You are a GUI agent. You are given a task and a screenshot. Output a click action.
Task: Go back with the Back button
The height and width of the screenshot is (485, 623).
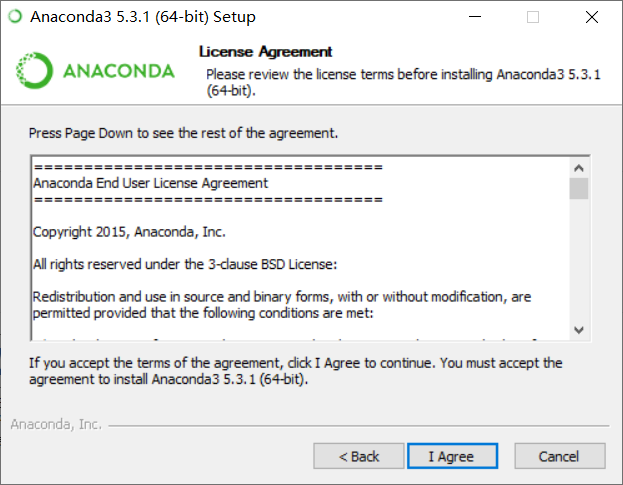tap(359, 456)
